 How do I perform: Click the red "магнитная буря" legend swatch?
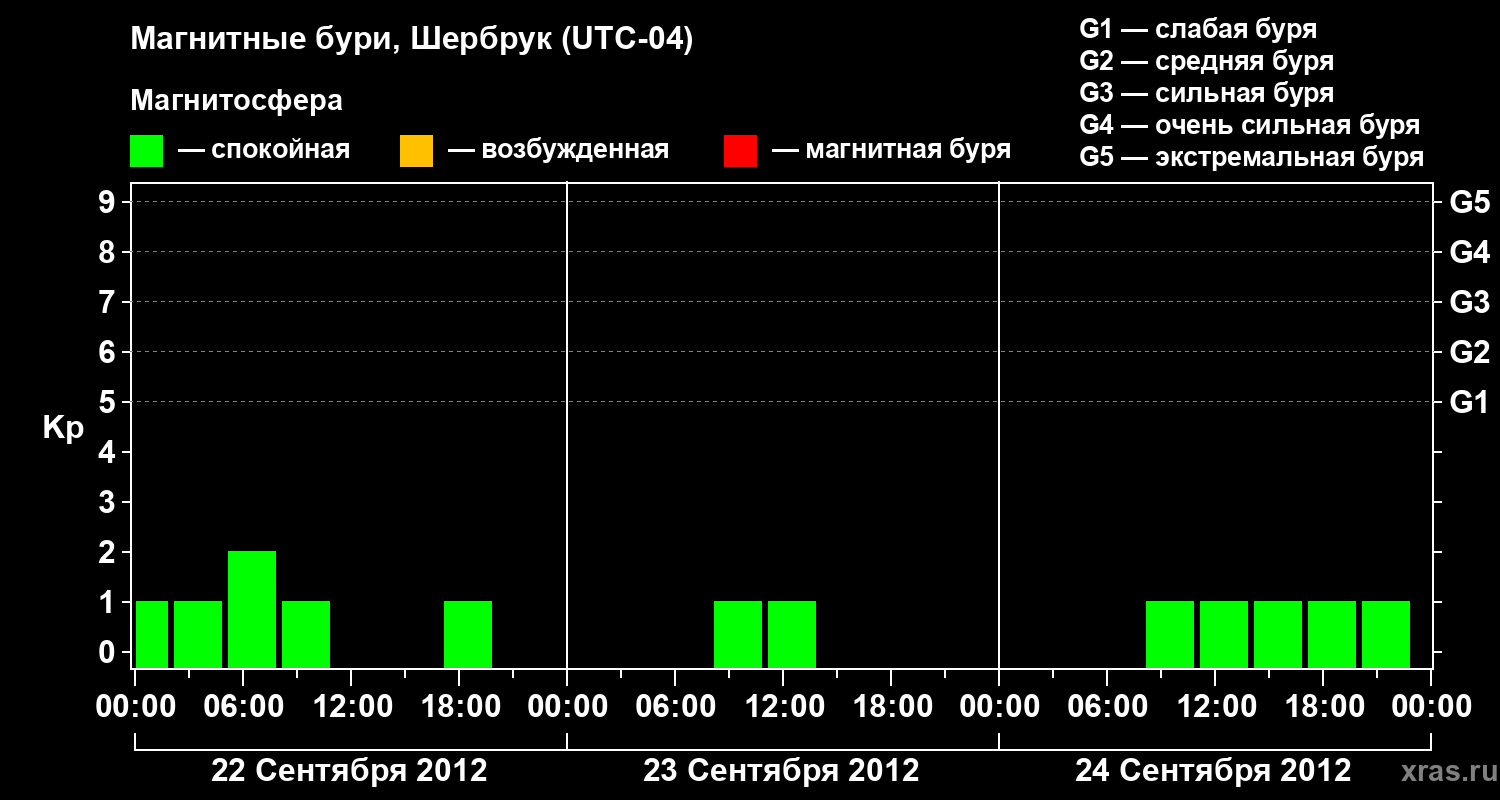tap(741, 151)
